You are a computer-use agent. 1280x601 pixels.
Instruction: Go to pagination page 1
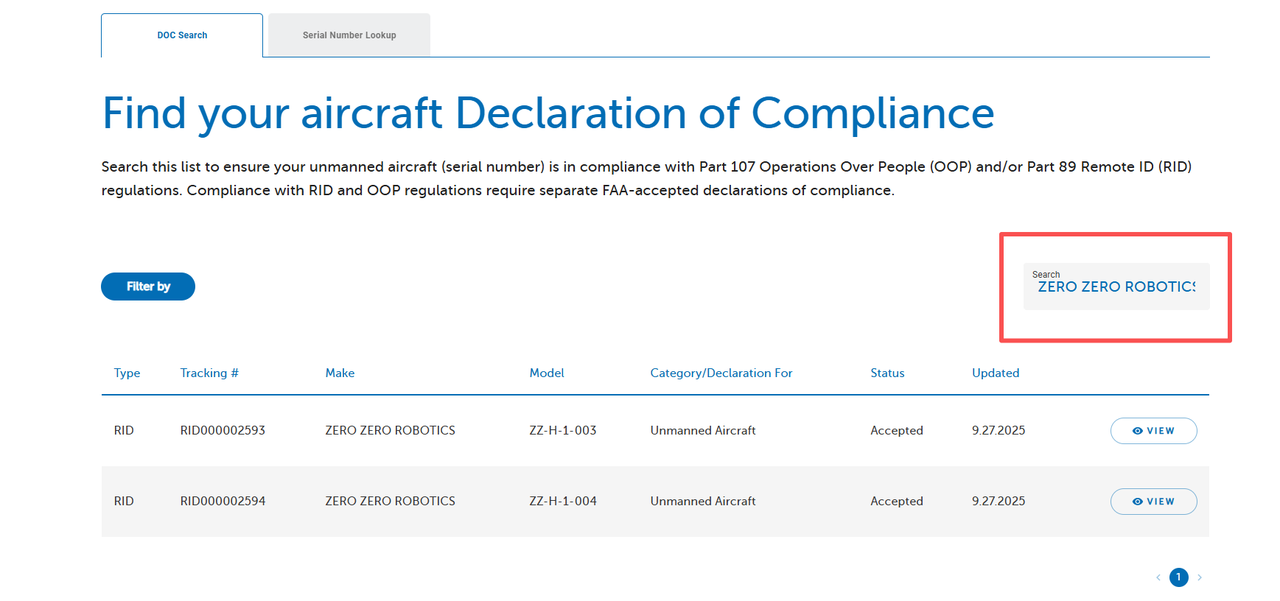coord(1179,577)
